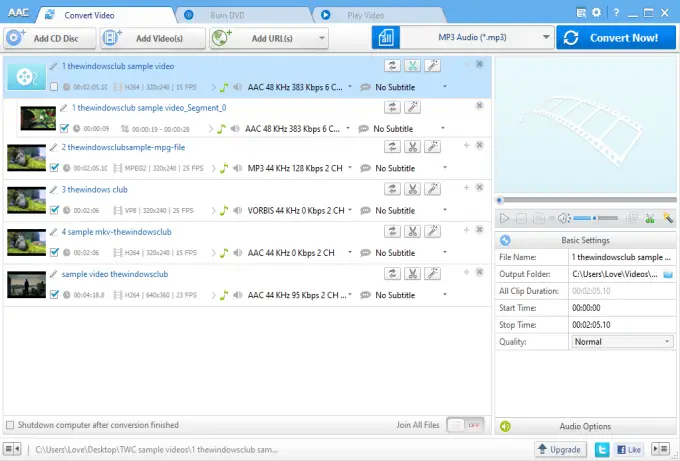Screen dimensions: 680x461
Task: Open effects wand for the Segment_0 clip
Action: click(412, 107)
